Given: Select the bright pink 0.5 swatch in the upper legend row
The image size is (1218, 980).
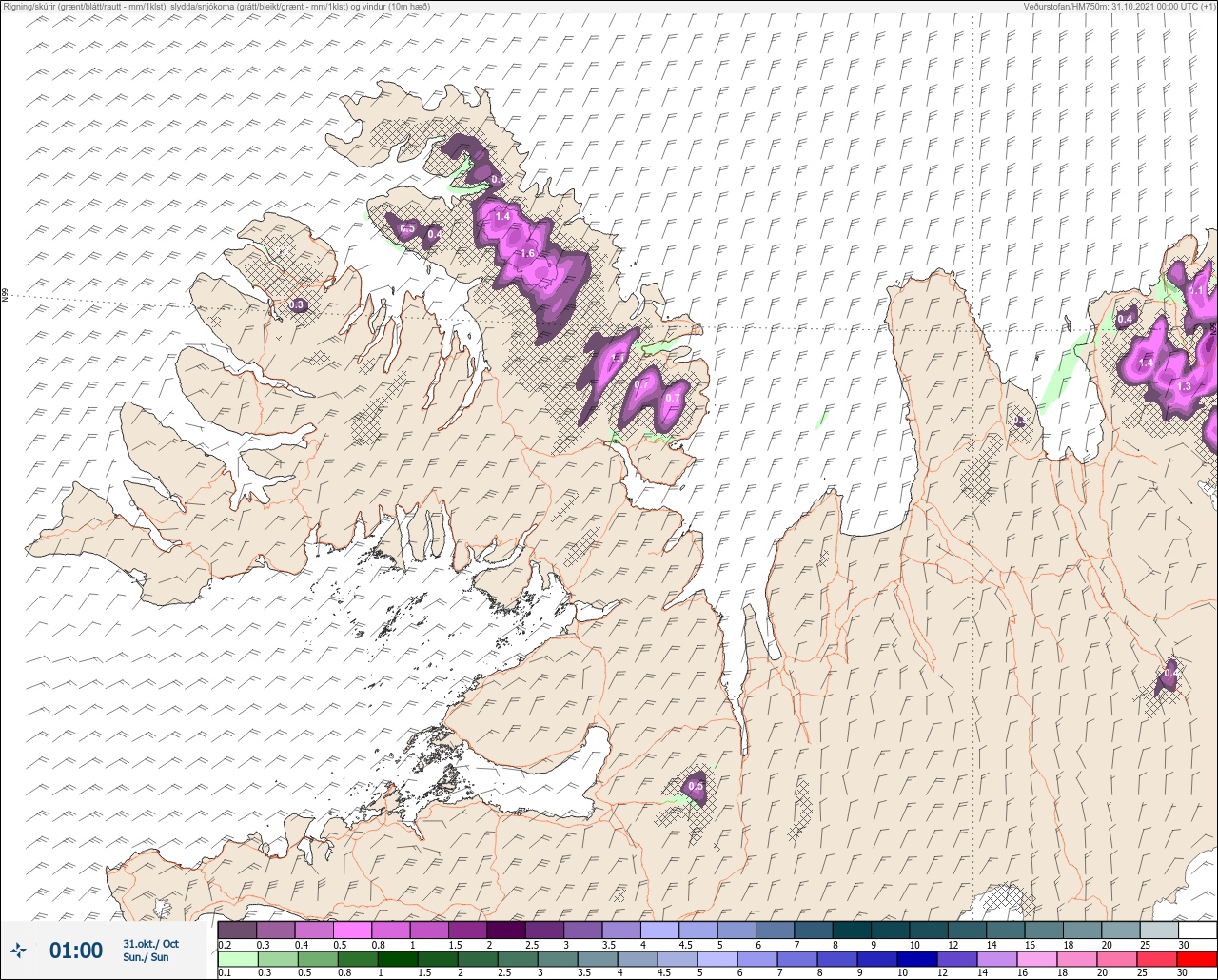Looking at the screenshot, I should pos(352,930).
